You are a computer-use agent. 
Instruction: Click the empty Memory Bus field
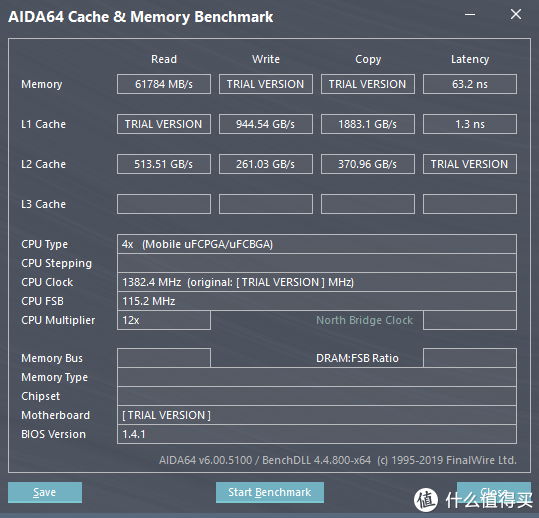point(164,358)
